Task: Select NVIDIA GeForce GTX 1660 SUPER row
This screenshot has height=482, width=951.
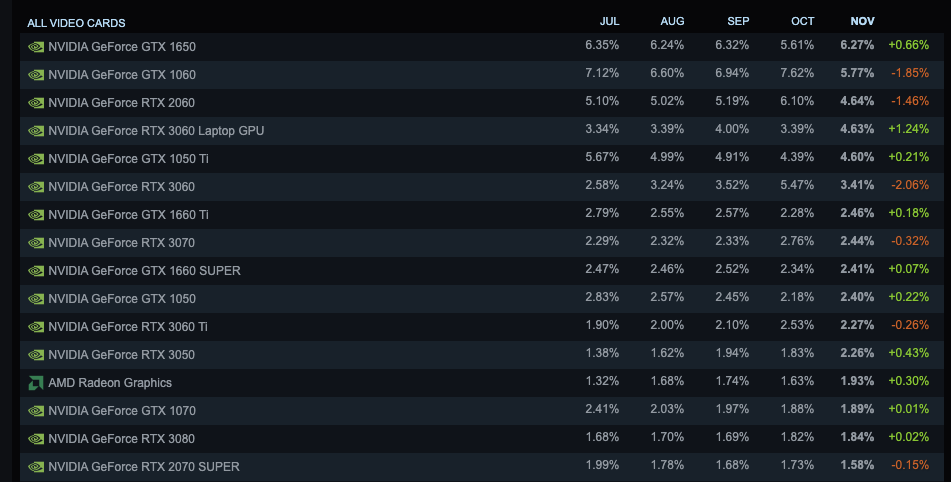Action: pos(144,270)
